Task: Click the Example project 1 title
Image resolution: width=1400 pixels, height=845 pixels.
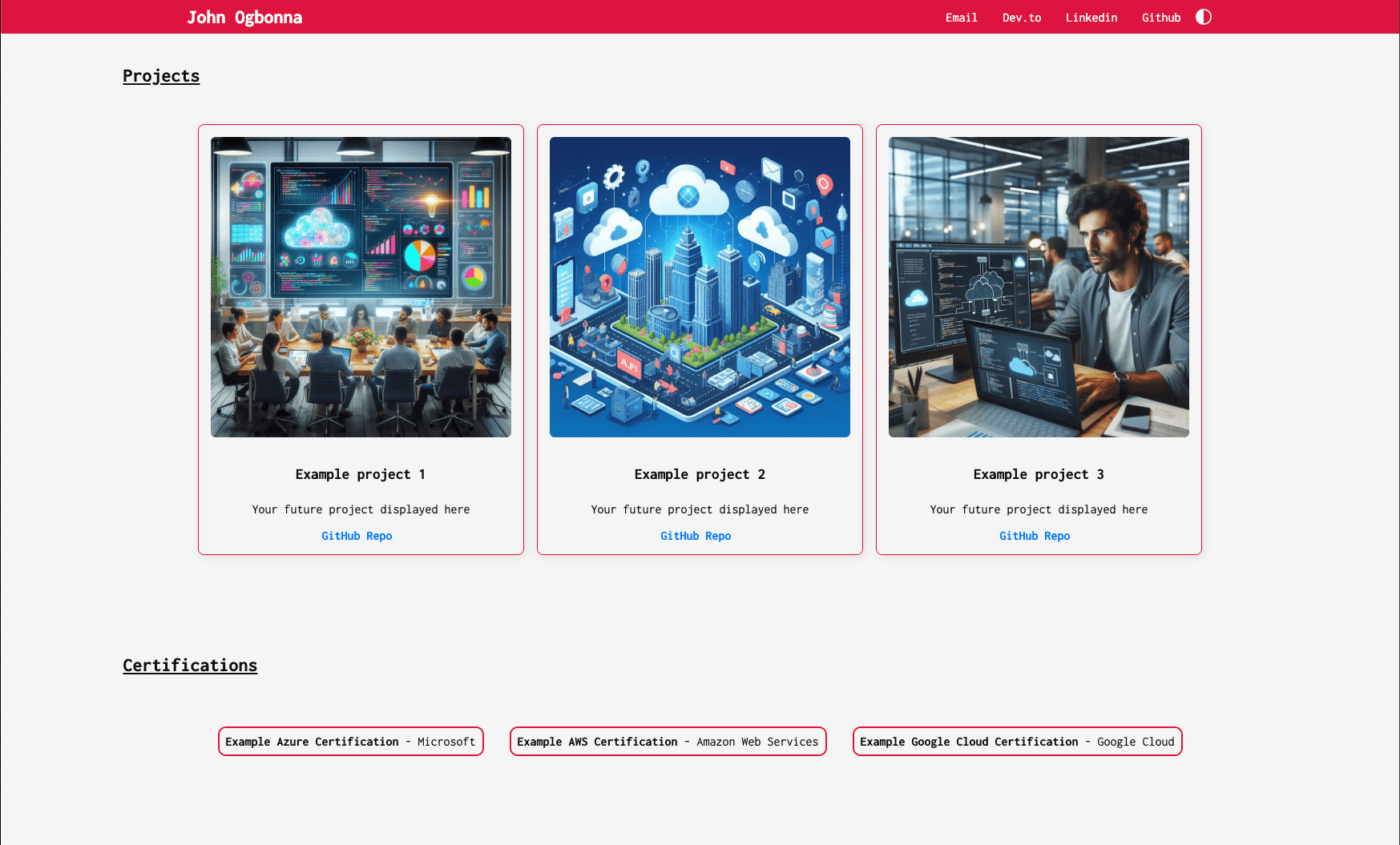Action: [x=361, y=474]
